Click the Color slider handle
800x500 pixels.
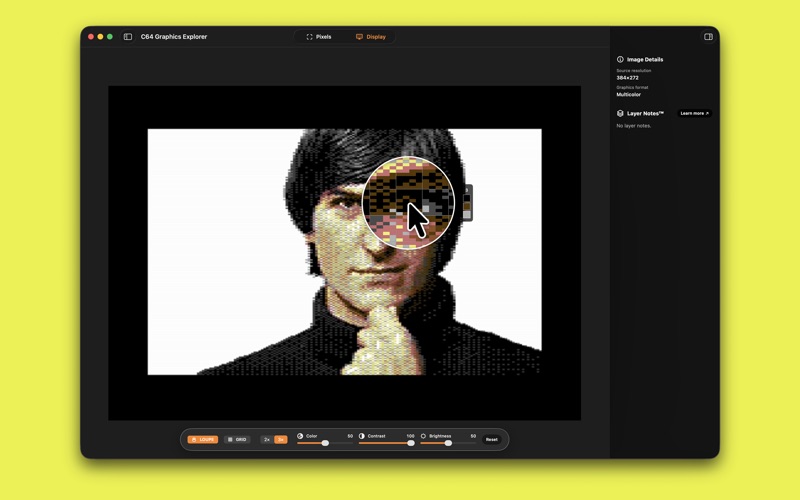tap(325, 443)
